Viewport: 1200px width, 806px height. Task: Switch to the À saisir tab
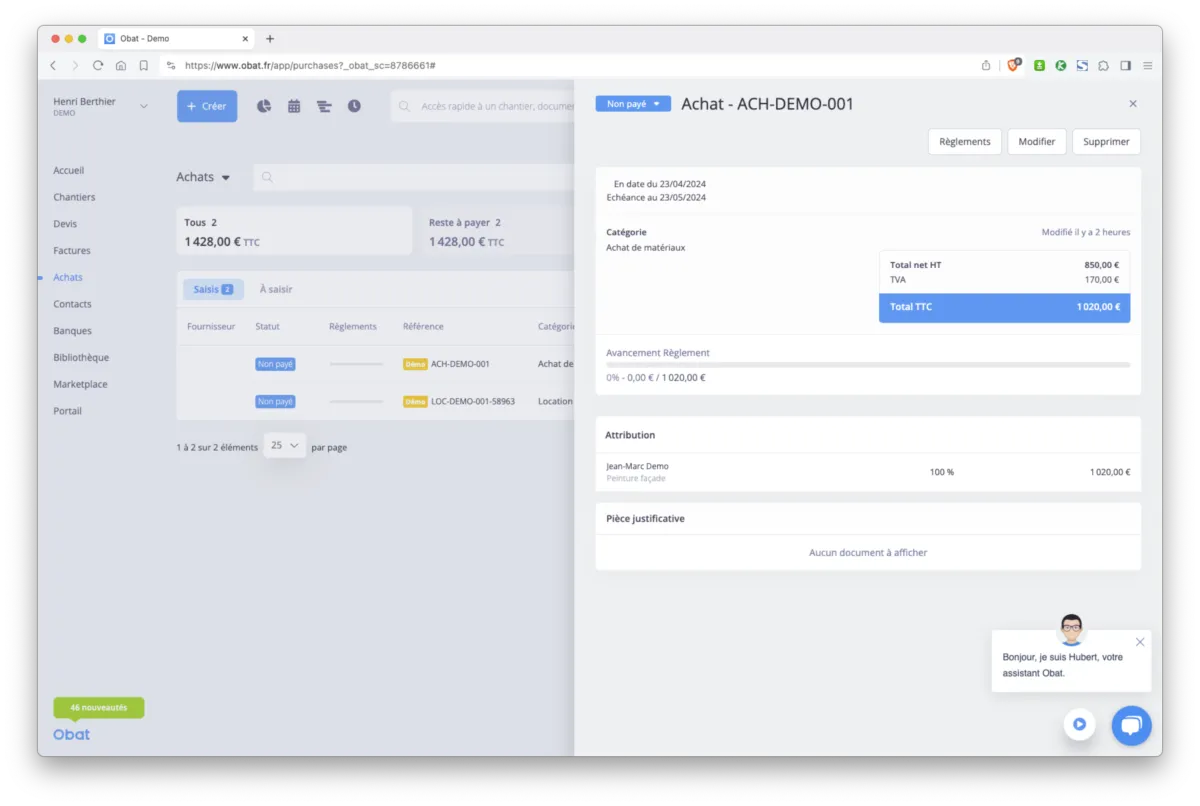(x=276, y=289)
